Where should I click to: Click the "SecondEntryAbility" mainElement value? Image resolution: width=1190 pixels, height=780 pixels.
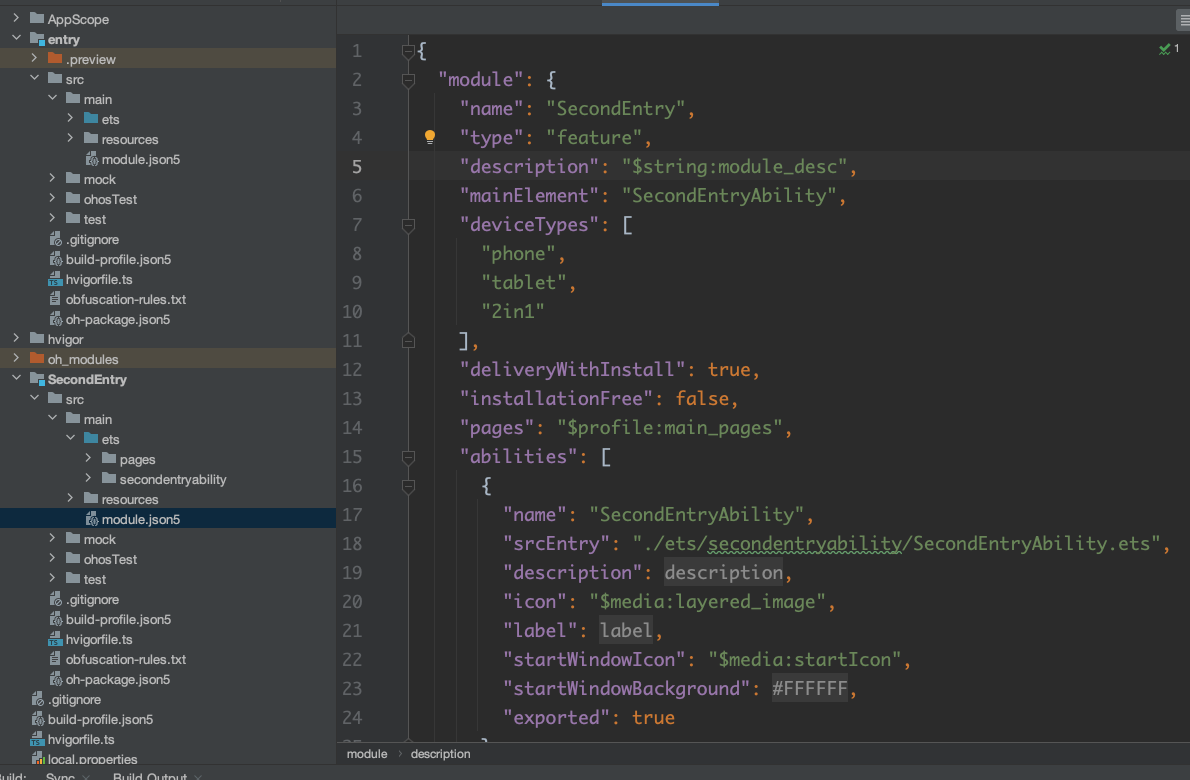[729, 196]
